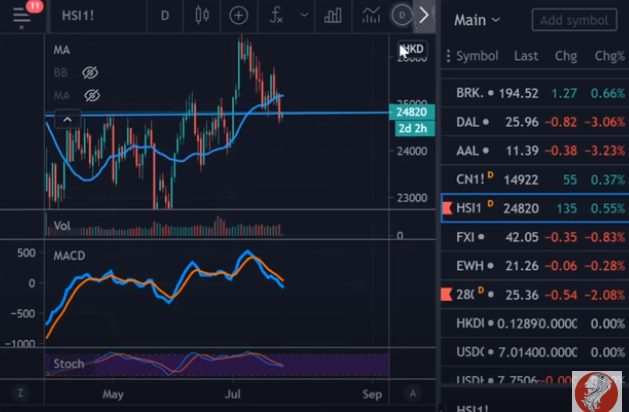Select the DAL watchlist row
Screen dimensions: 629x412
pos(535,122)
